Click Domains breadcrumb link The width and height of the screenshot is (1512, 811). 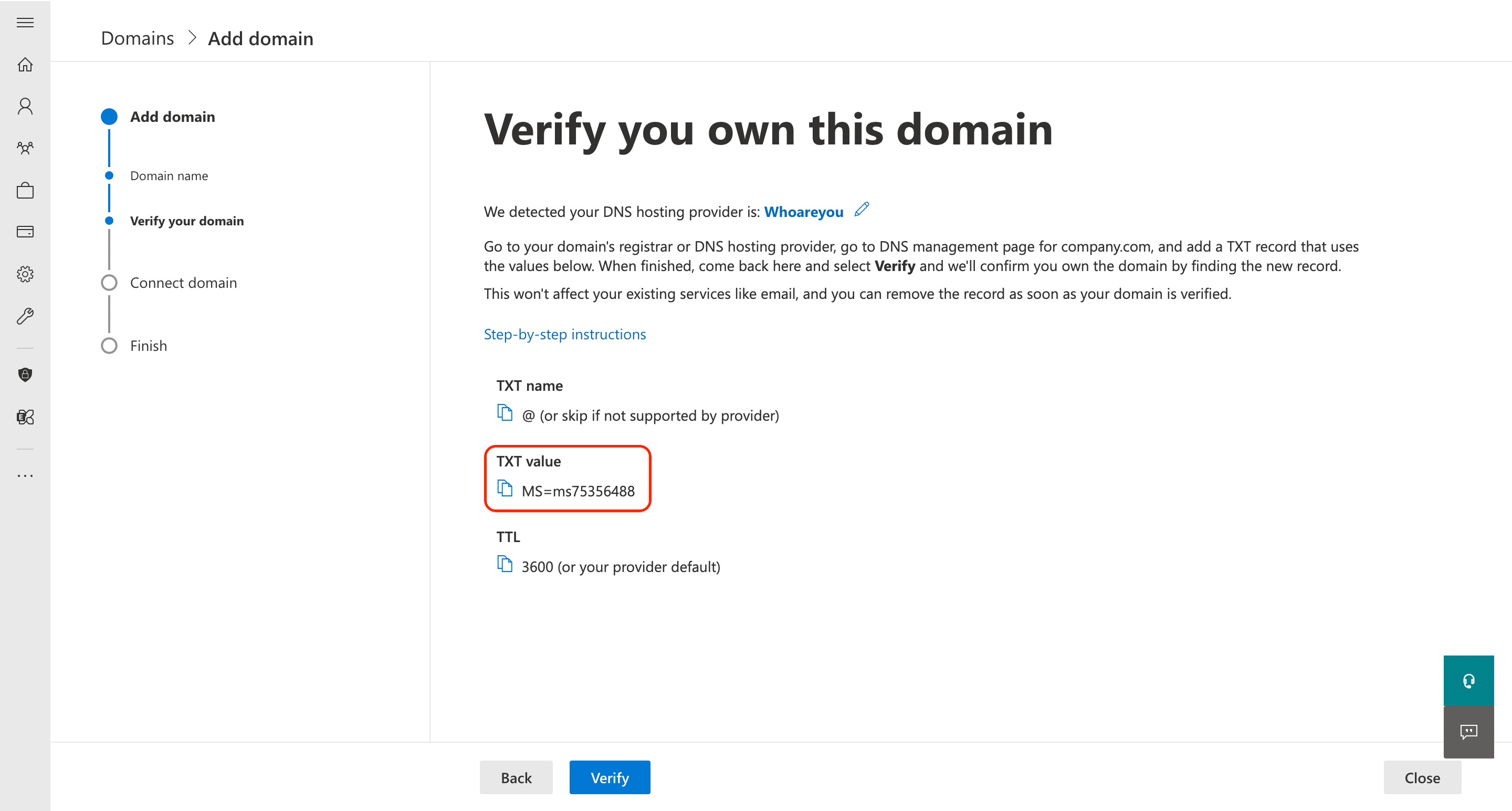pyautogui.click(x=138, y=38)
